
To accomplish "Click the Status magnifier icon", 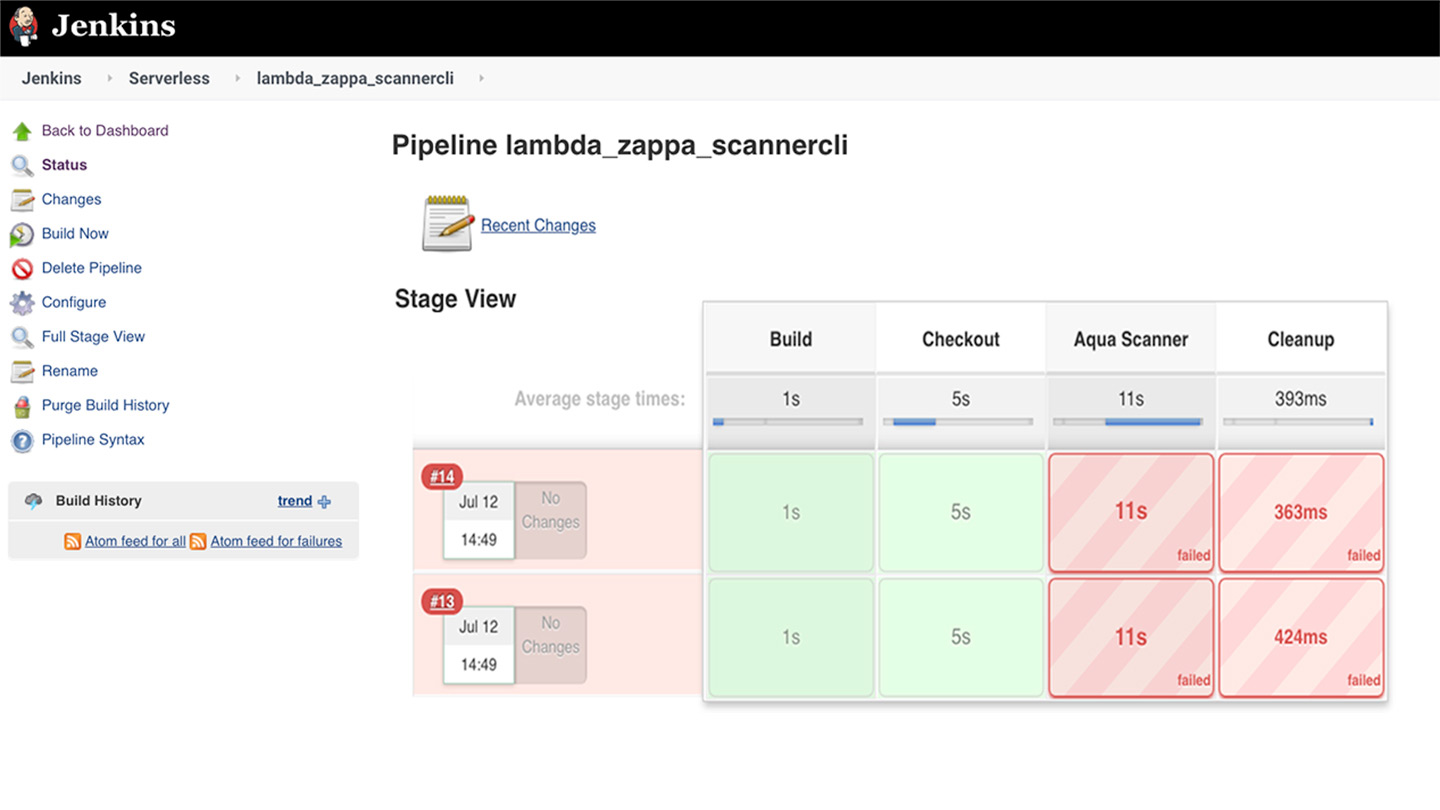I will [x=22, y=166].
